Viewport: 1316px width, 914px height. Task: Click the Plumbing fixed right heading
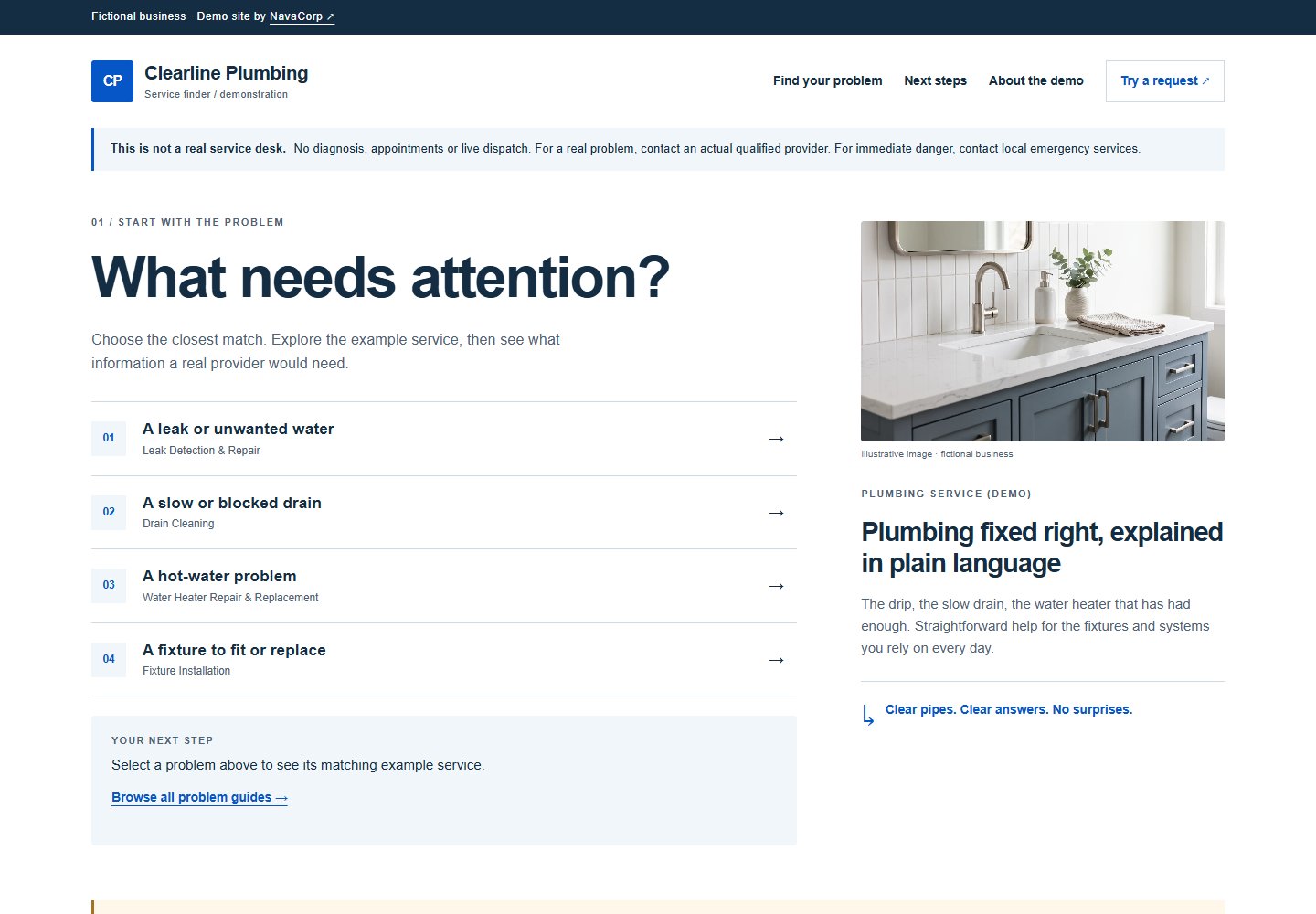1042,547
